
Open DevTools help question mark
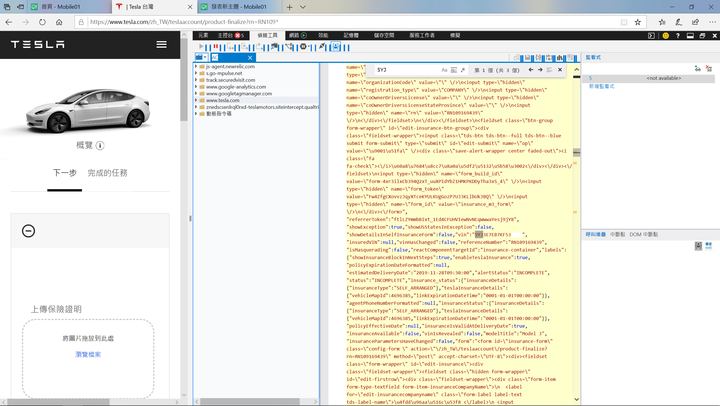[x=678, y=35]
